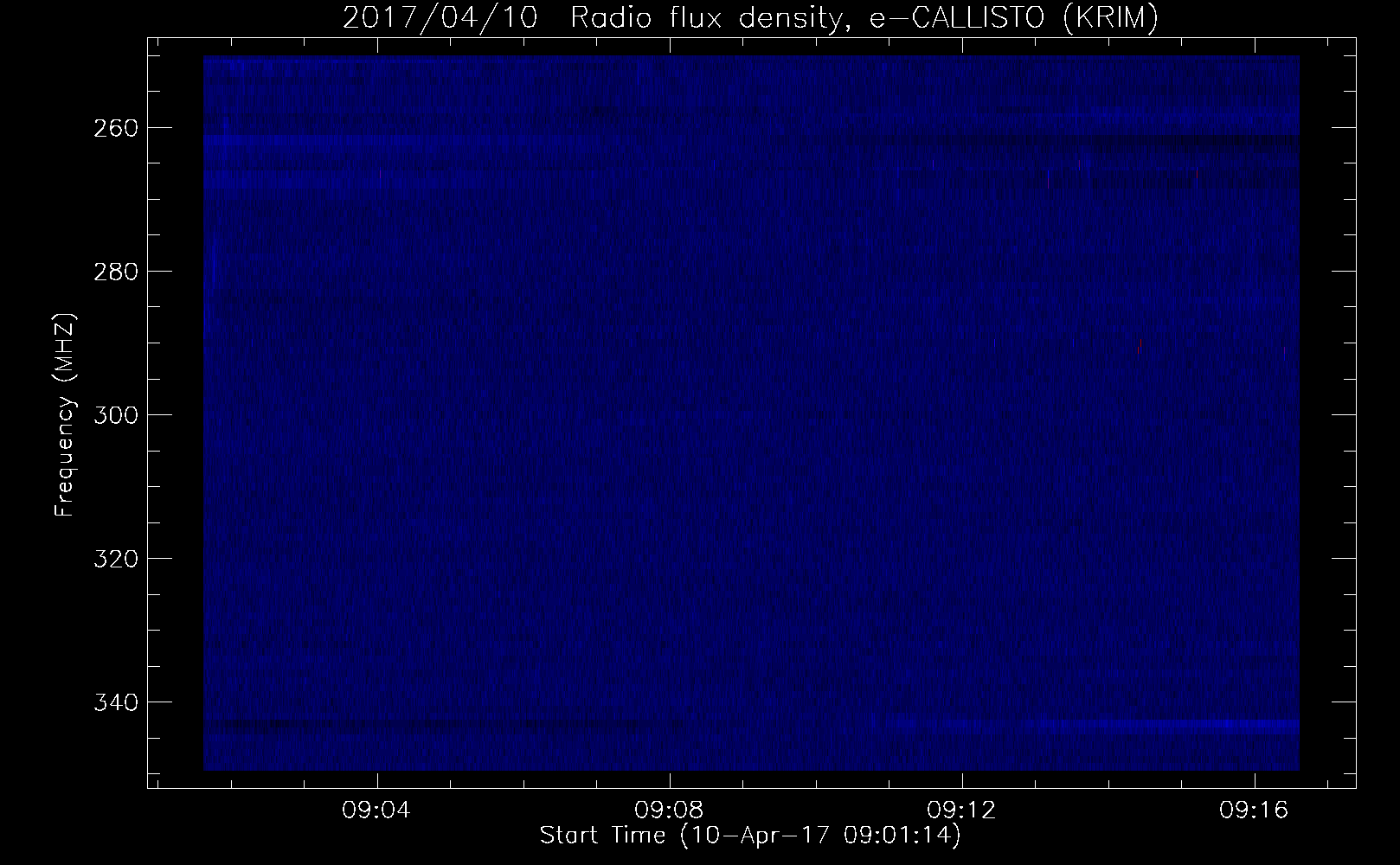Click the 'Start Time (10-Apr-17 09:01:14)' axis label
The height and width of the screenshot is (865, 1400).
coord(750,836)
